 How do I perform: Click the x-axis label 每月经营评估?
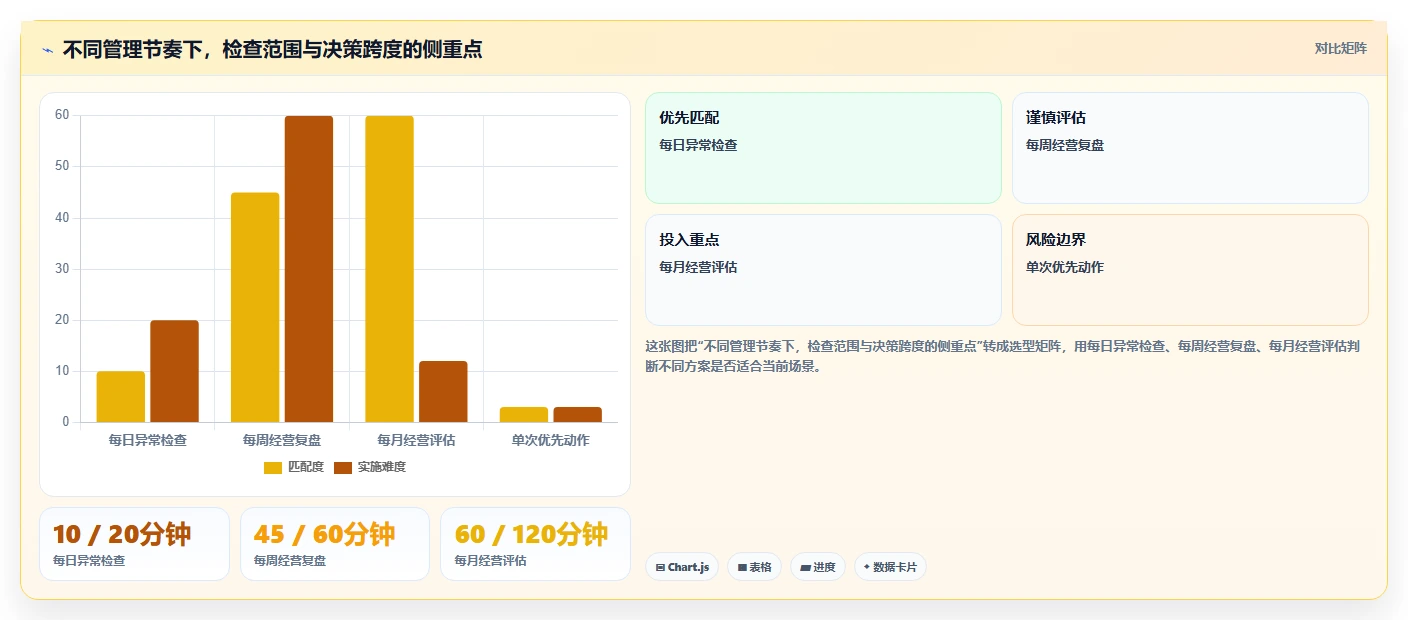click(x=416, y=440)
